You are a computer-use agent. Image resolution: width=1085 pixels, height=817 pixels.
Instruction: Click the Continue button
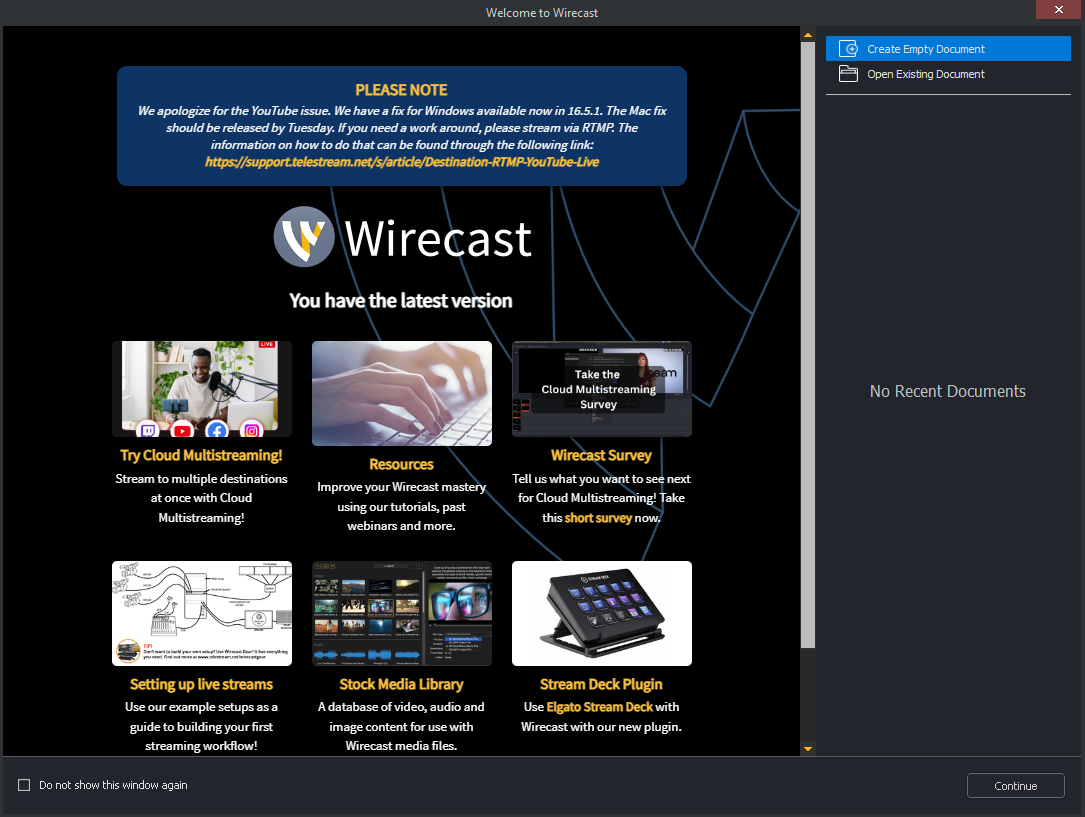[1015, 786]
